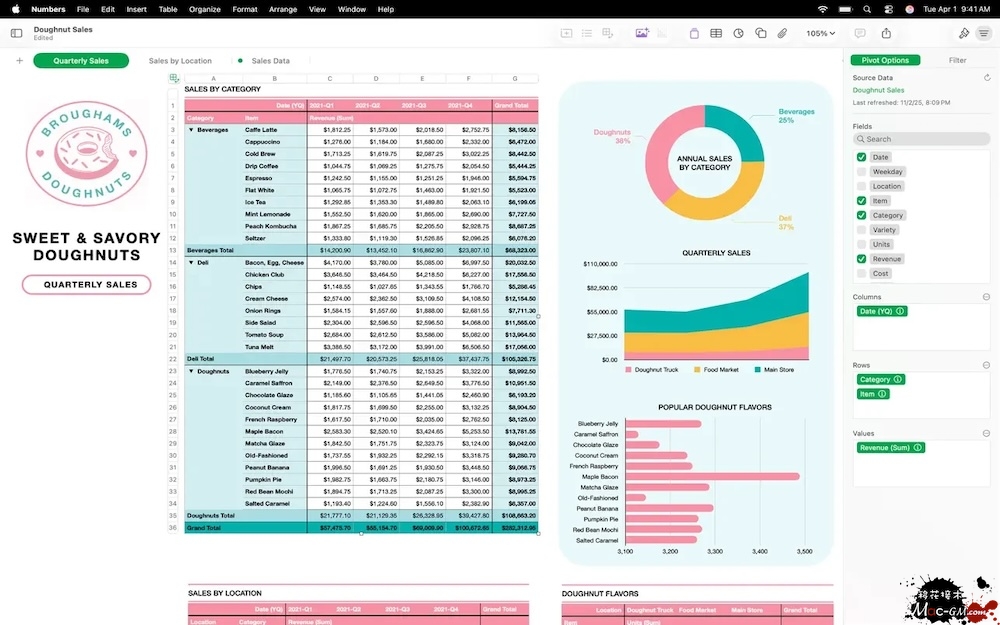Switch to the Filter tab

tap(957, 61)
